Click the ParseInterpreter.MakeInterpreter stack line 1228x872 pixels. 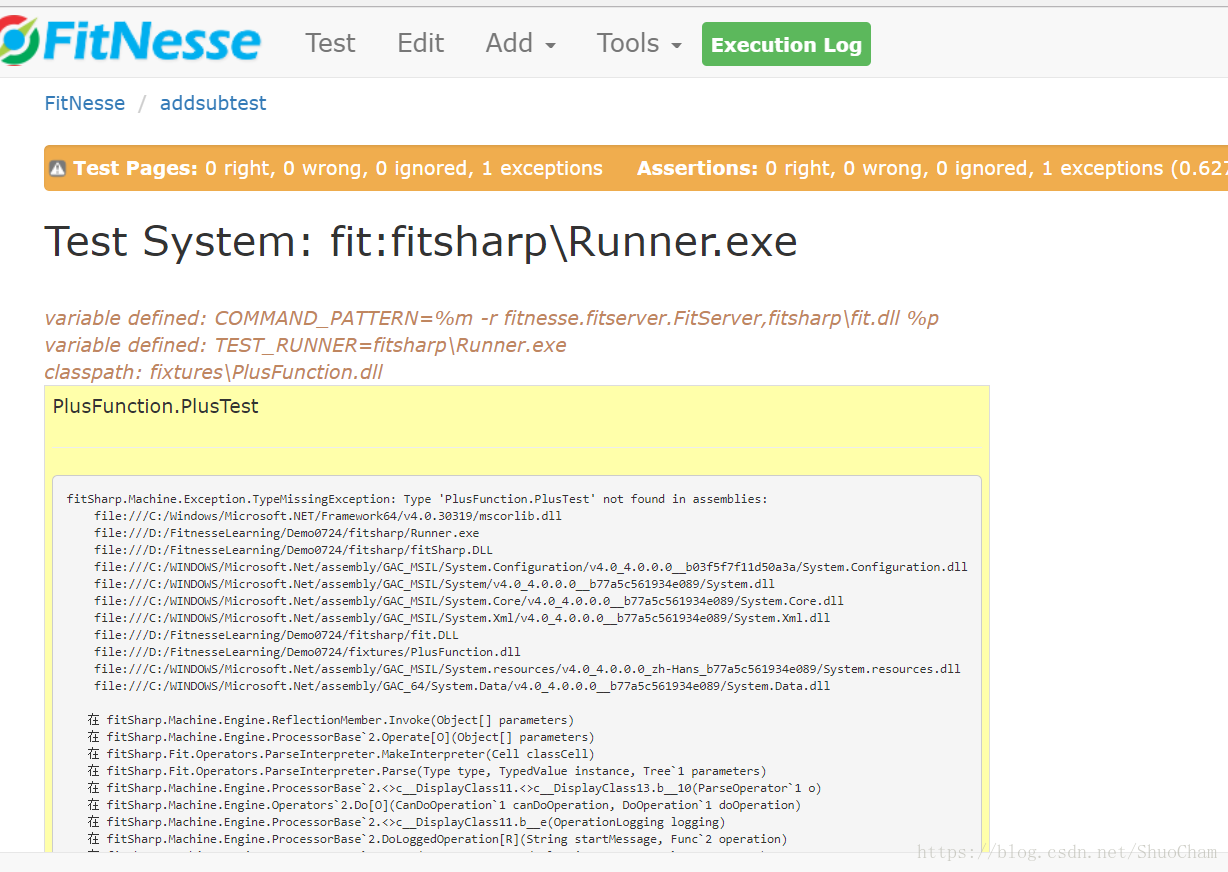(340, 754)
